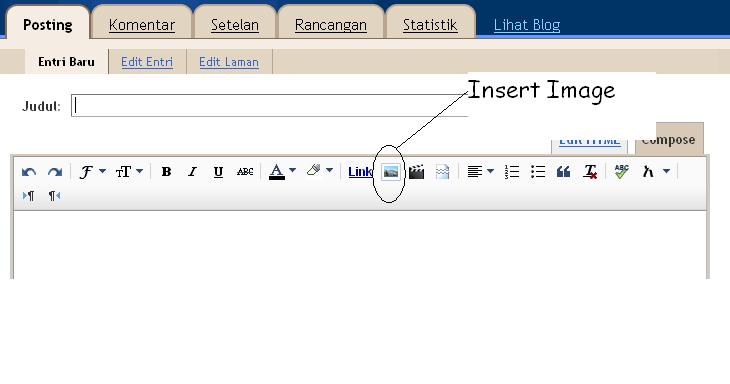Viewport: 730px width, 384px height.
Task: Expand the font family dropdown arrow
Action: pos(102,171)
